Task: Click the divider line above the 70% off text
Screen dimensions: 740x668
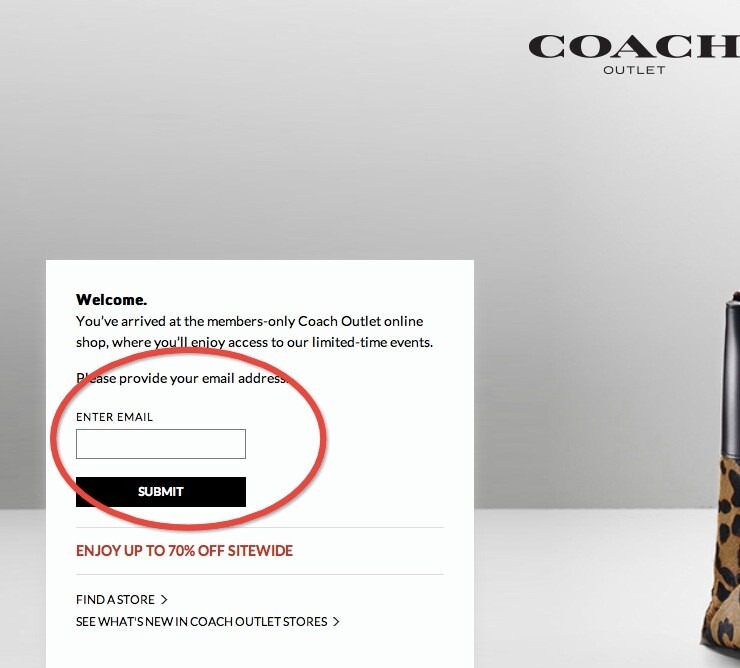Action: coord(260,527)
